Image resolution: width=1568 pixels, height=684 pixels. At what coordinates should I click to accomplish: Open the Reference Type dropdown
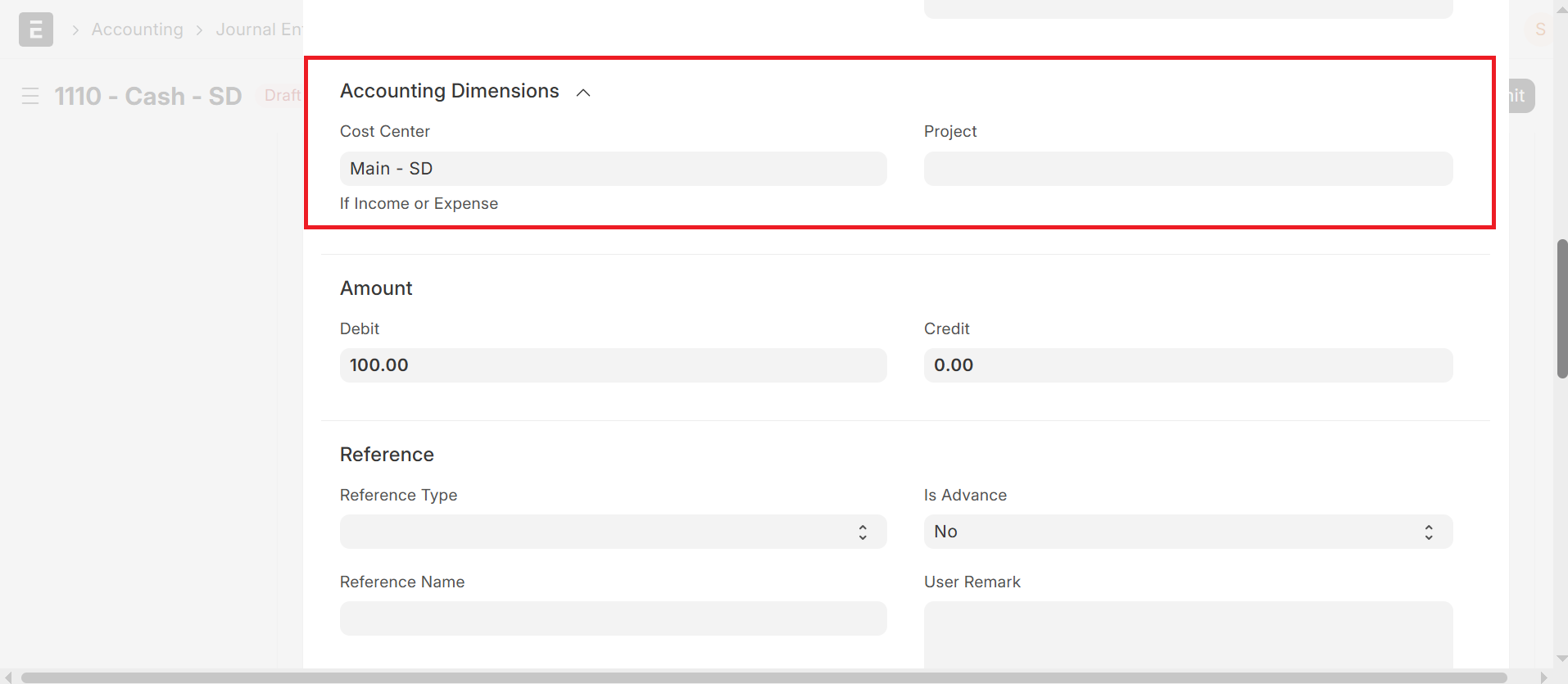(613, 532)
